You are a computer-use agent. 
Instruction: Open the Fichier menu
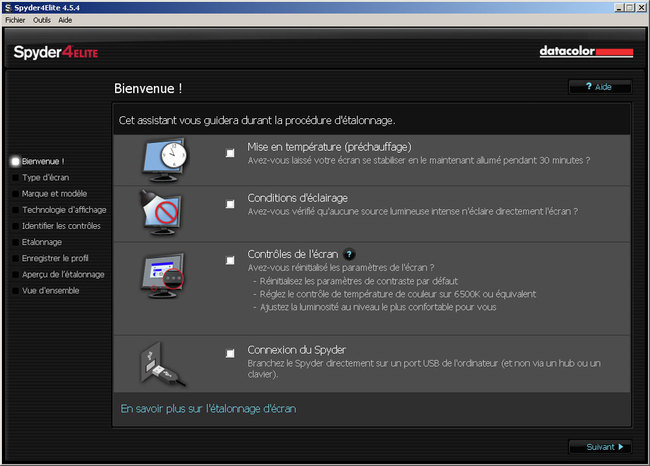click(15, 20)
